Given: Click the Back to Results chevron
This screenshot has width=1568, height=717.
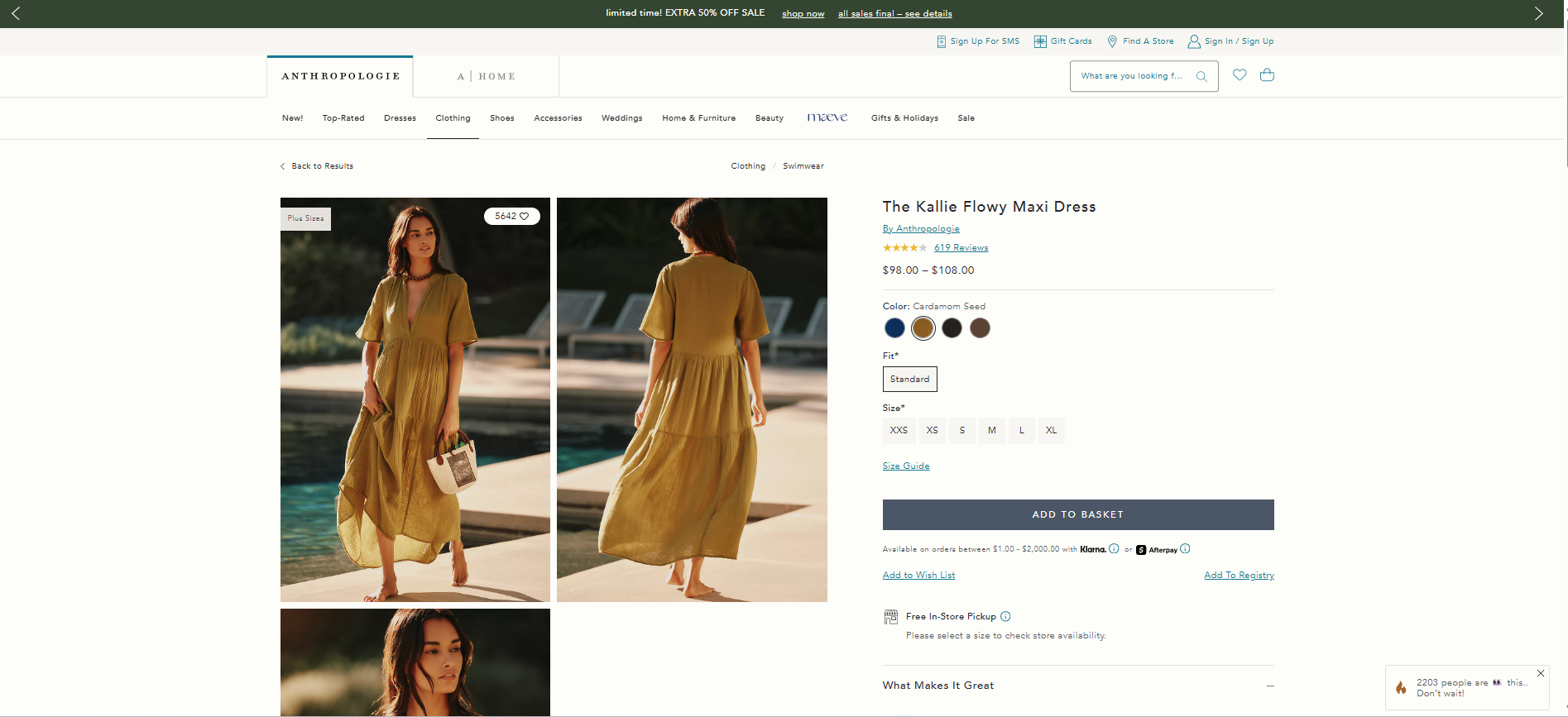Looking at the screenshot, I should [x=283, y=166].
